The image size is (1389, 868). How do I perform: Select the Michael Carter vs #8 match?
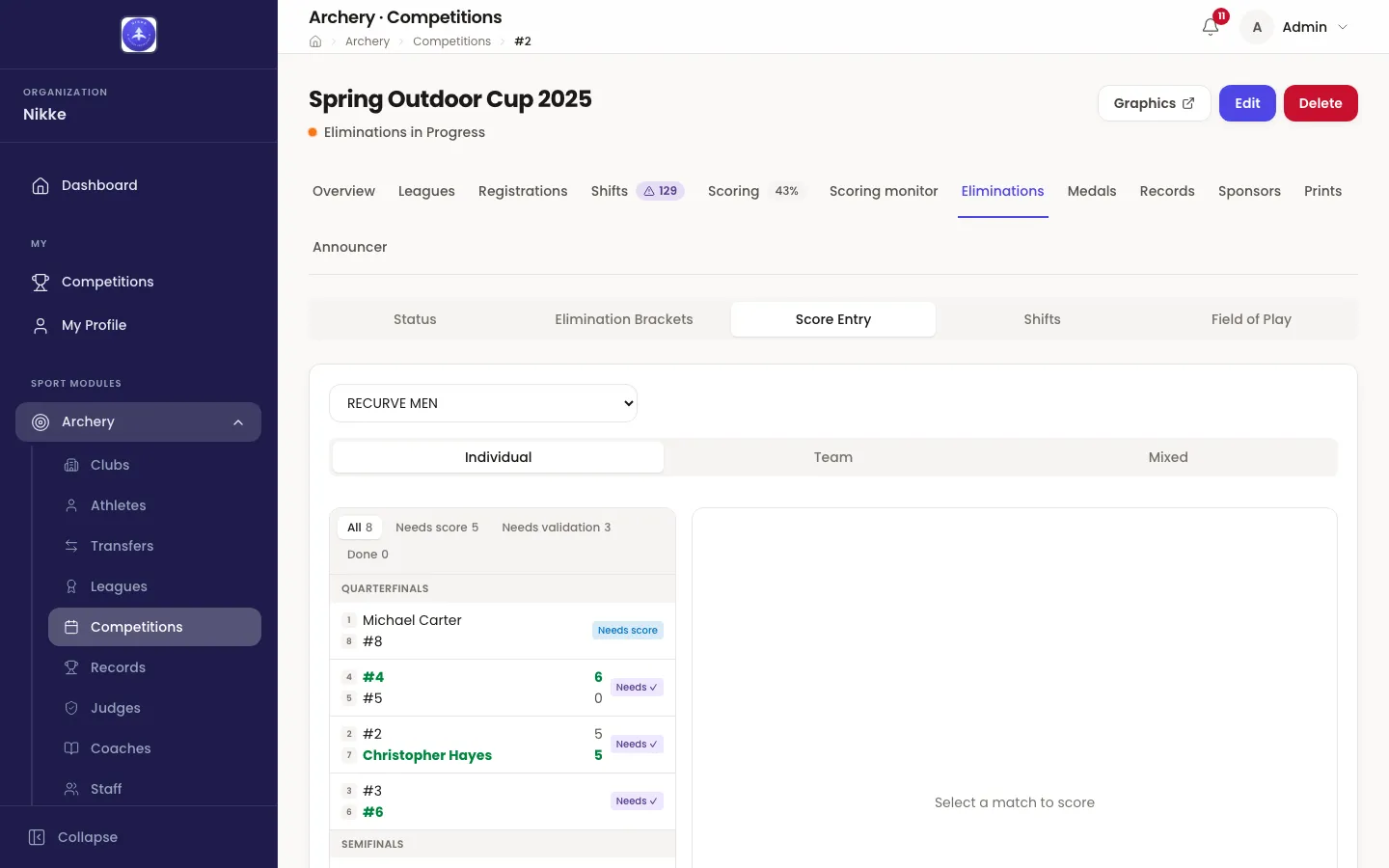[503, 631]
